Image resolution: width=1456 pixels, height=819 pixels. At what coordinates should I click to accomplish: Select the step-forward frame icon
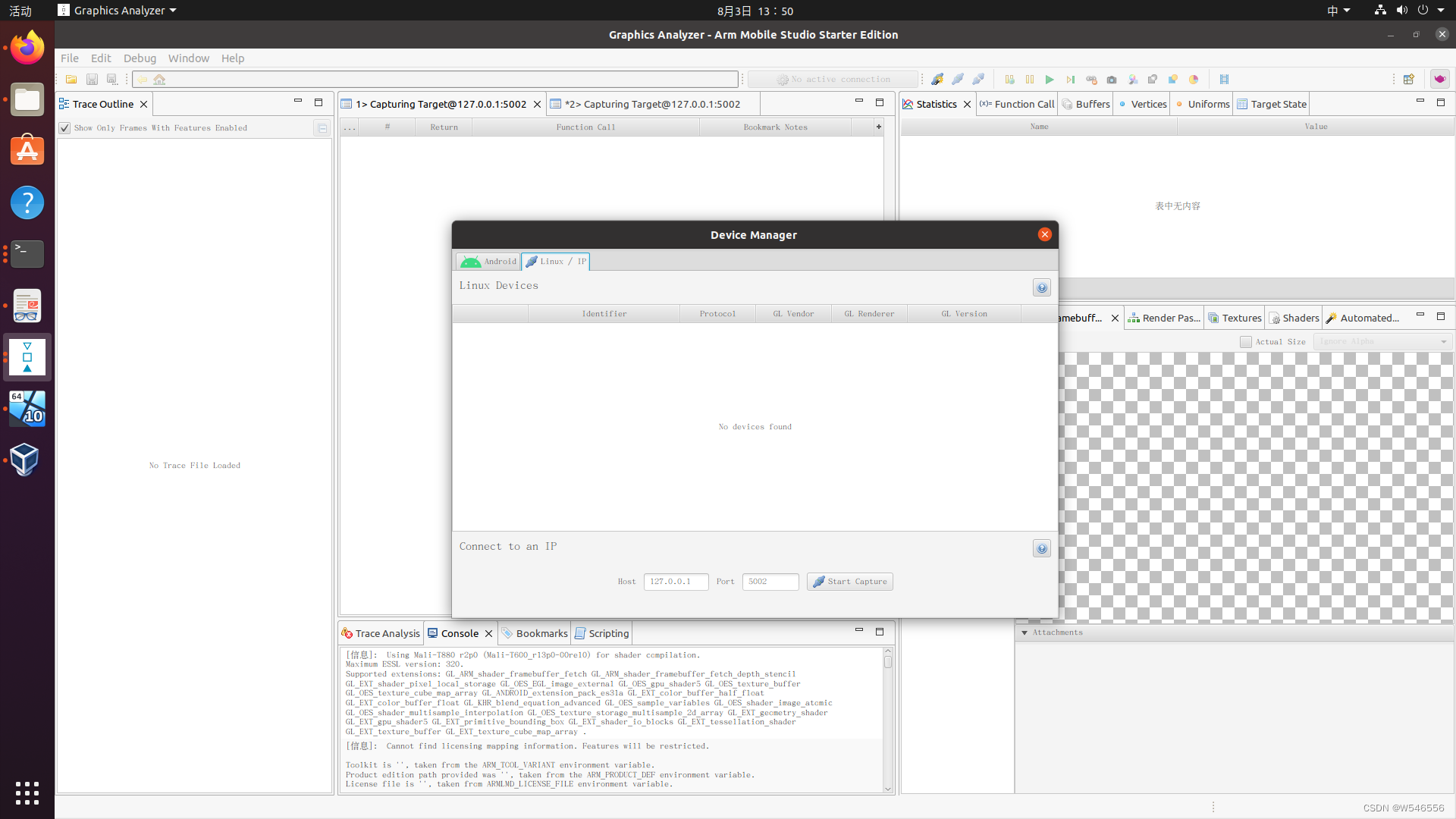pos(1071,79)
